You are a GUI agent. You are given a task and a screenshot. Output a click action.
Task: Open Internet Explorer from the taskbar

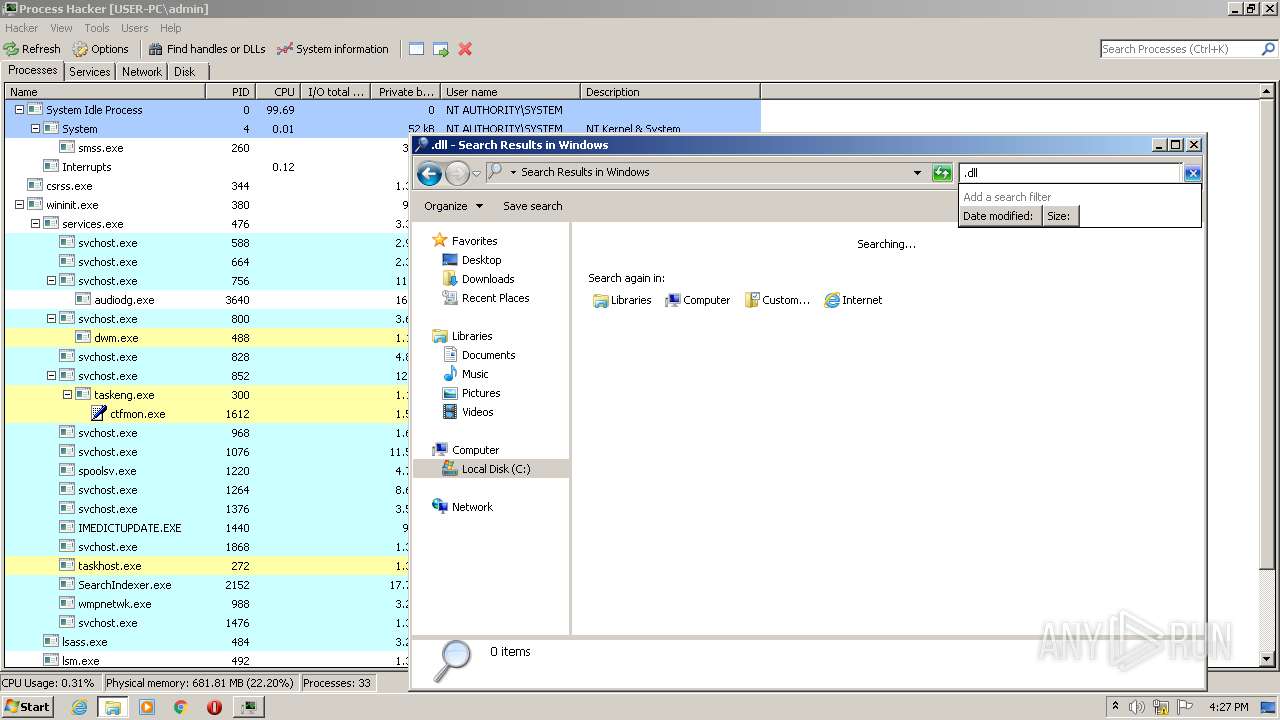pos(79,707)
